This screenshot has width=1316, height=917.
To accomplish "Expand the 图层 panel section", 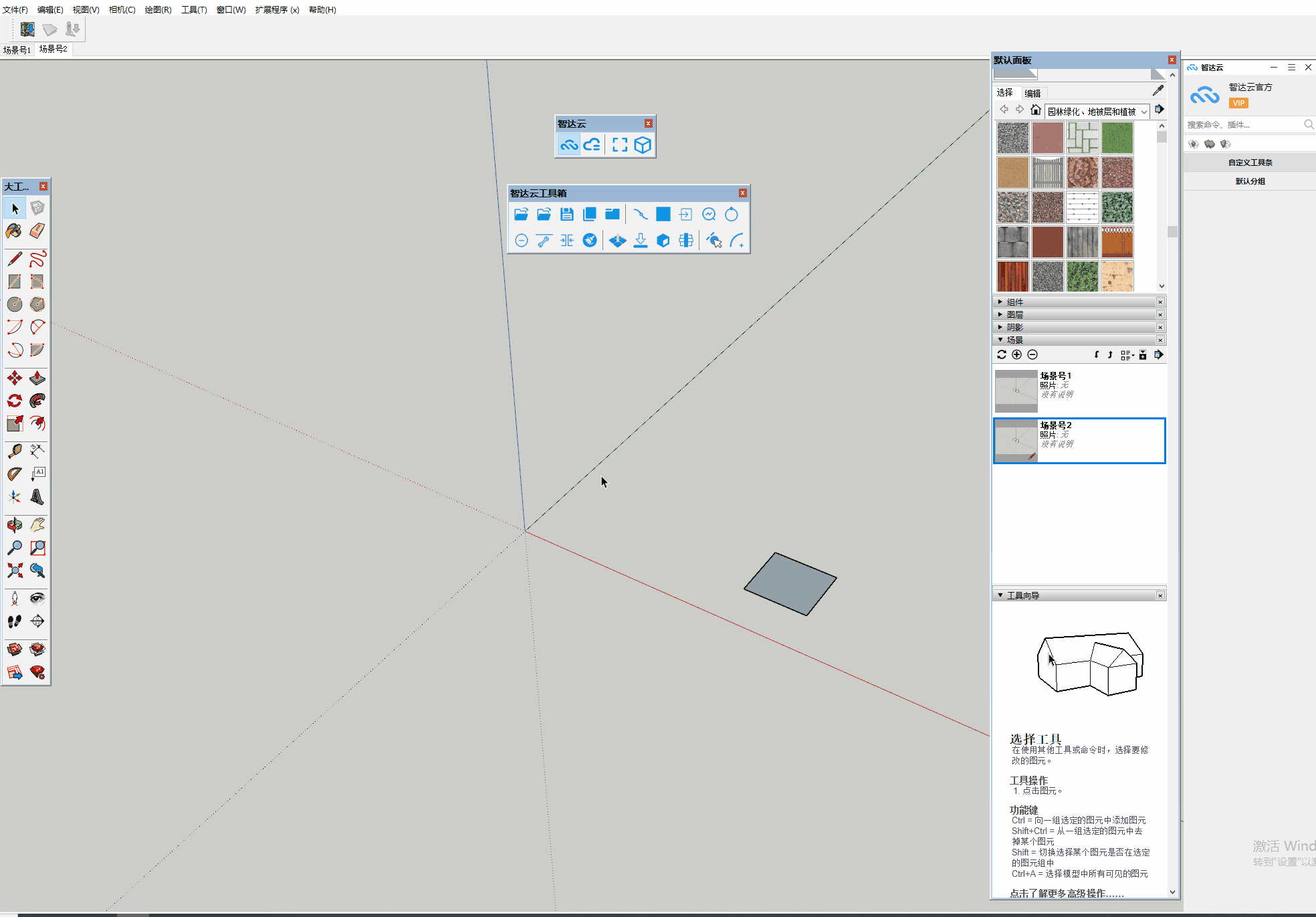I will coord(1014,315).
